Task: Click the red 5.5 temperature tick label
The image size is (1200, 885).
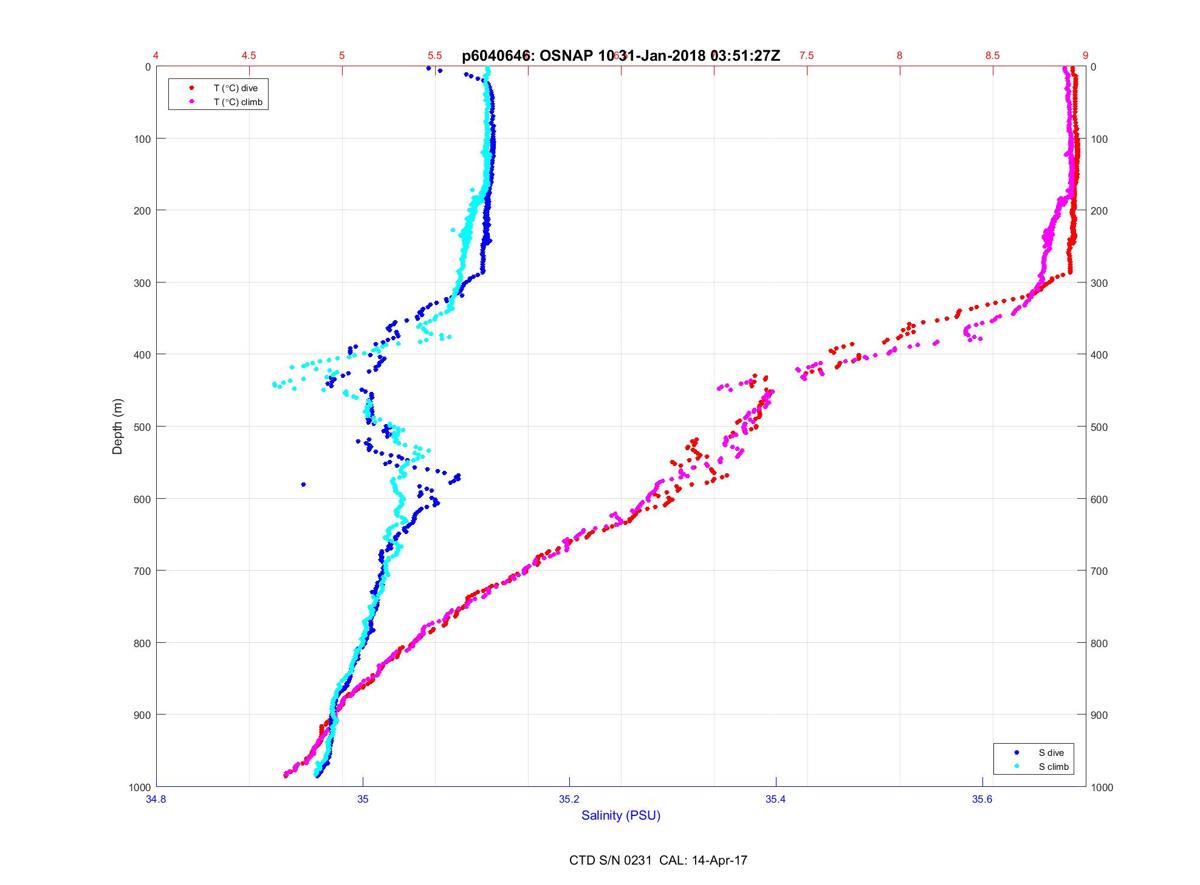Action: (435, 56)
